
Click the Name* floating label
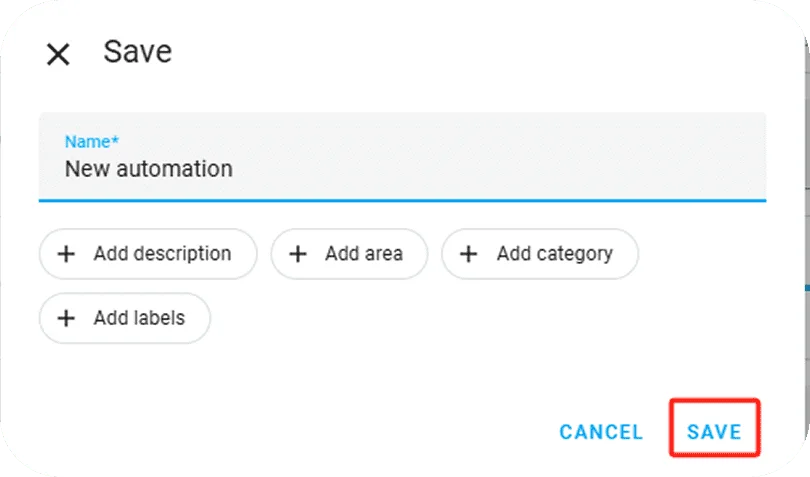click(x=92, y=142)
